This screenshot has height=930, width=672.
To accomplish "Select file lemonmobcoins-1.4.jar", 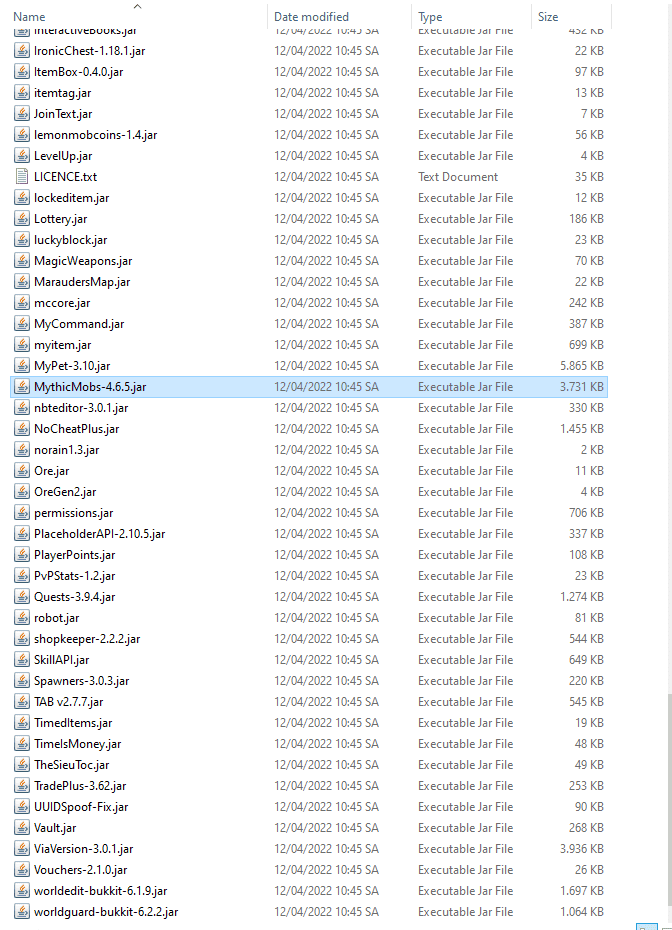I will [95, 135].
